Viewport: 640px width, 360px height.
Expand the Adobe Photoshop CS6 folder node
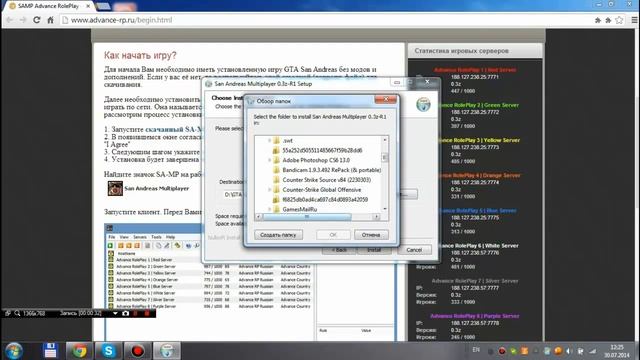pos(269,160)
